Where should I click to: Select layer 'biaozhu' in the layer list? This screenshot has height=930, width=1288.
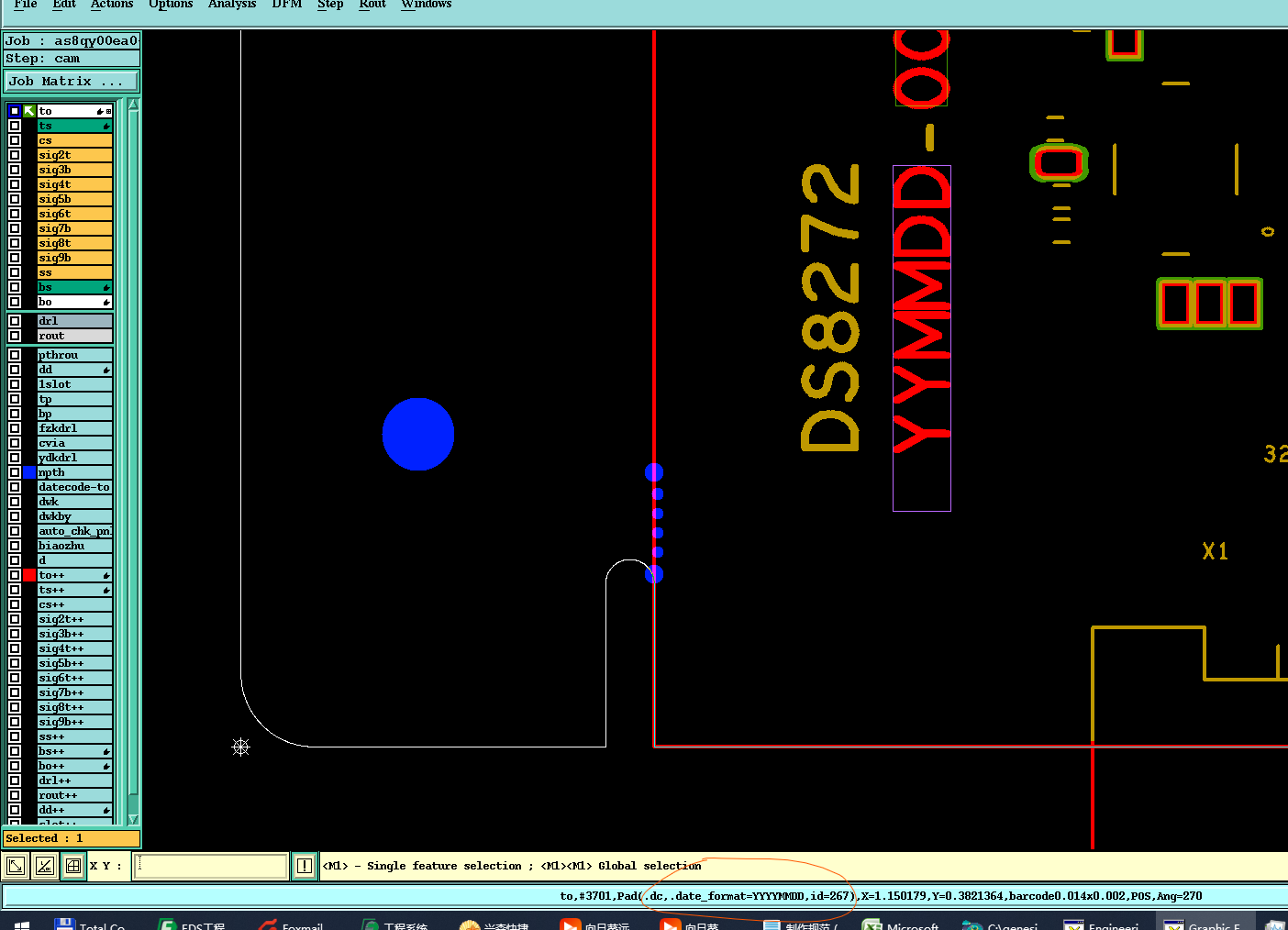coord(75,546)
